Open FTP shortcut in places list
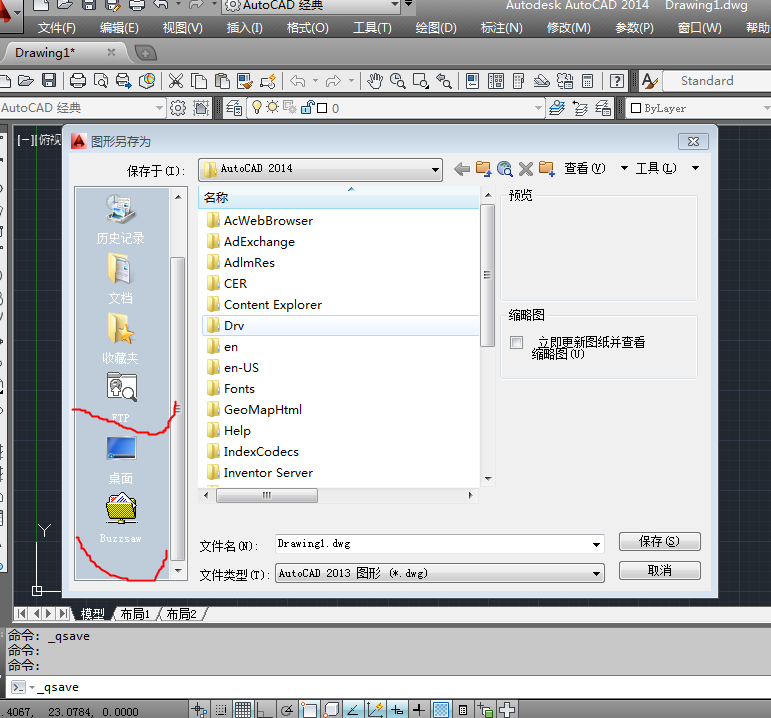This screenshot has height=718, width=771. click(121, 397)
